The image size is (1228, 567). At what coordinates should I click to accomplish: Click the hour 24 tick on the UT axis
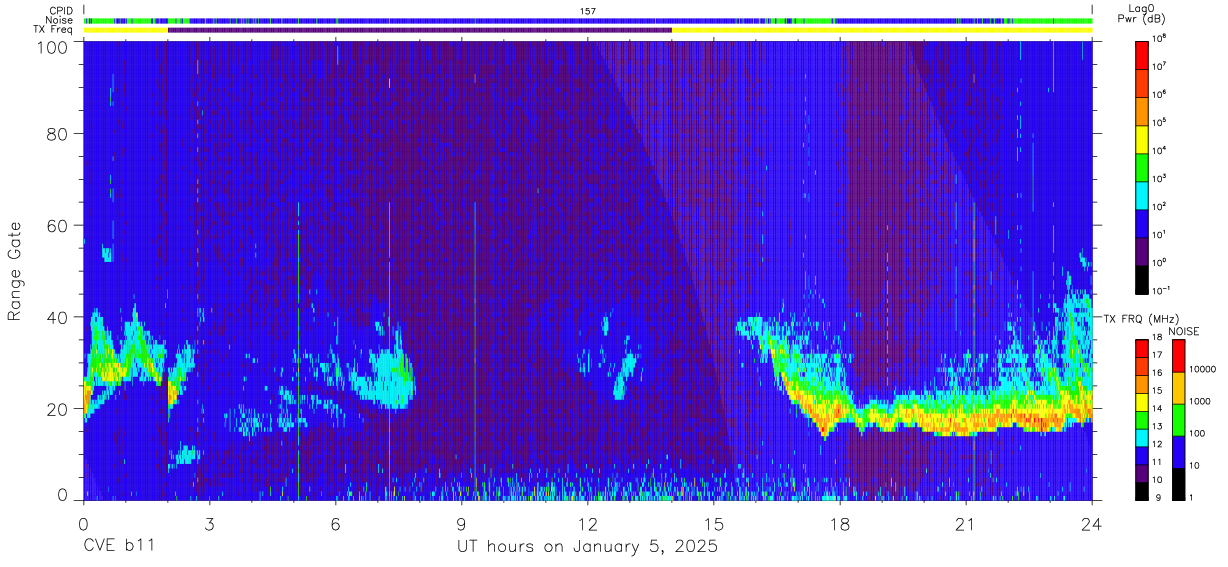[x=1092, y=522]
